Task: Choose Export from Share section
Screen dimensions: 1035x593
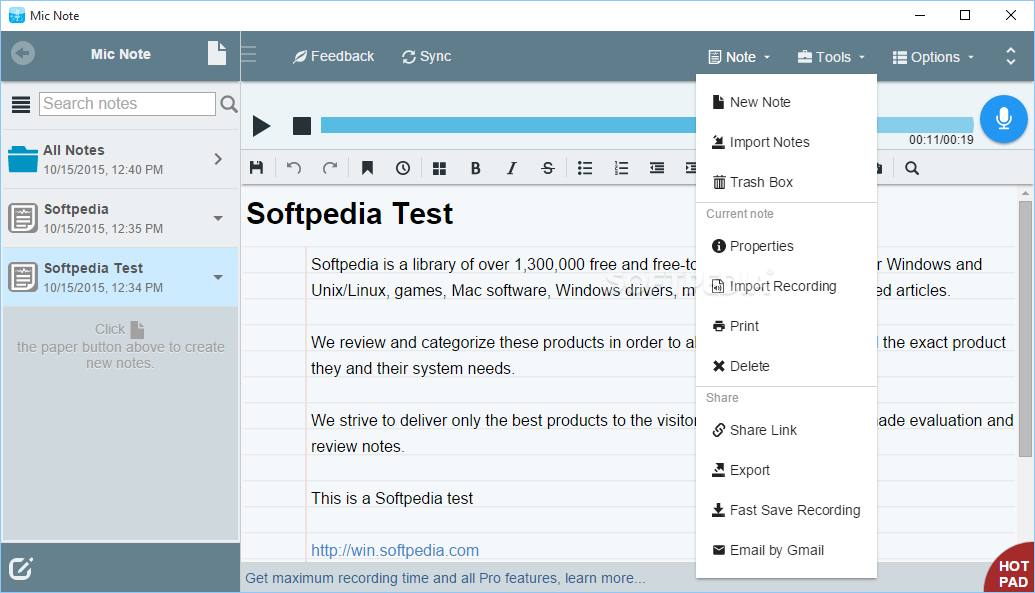Action: [x=786, y=470]
